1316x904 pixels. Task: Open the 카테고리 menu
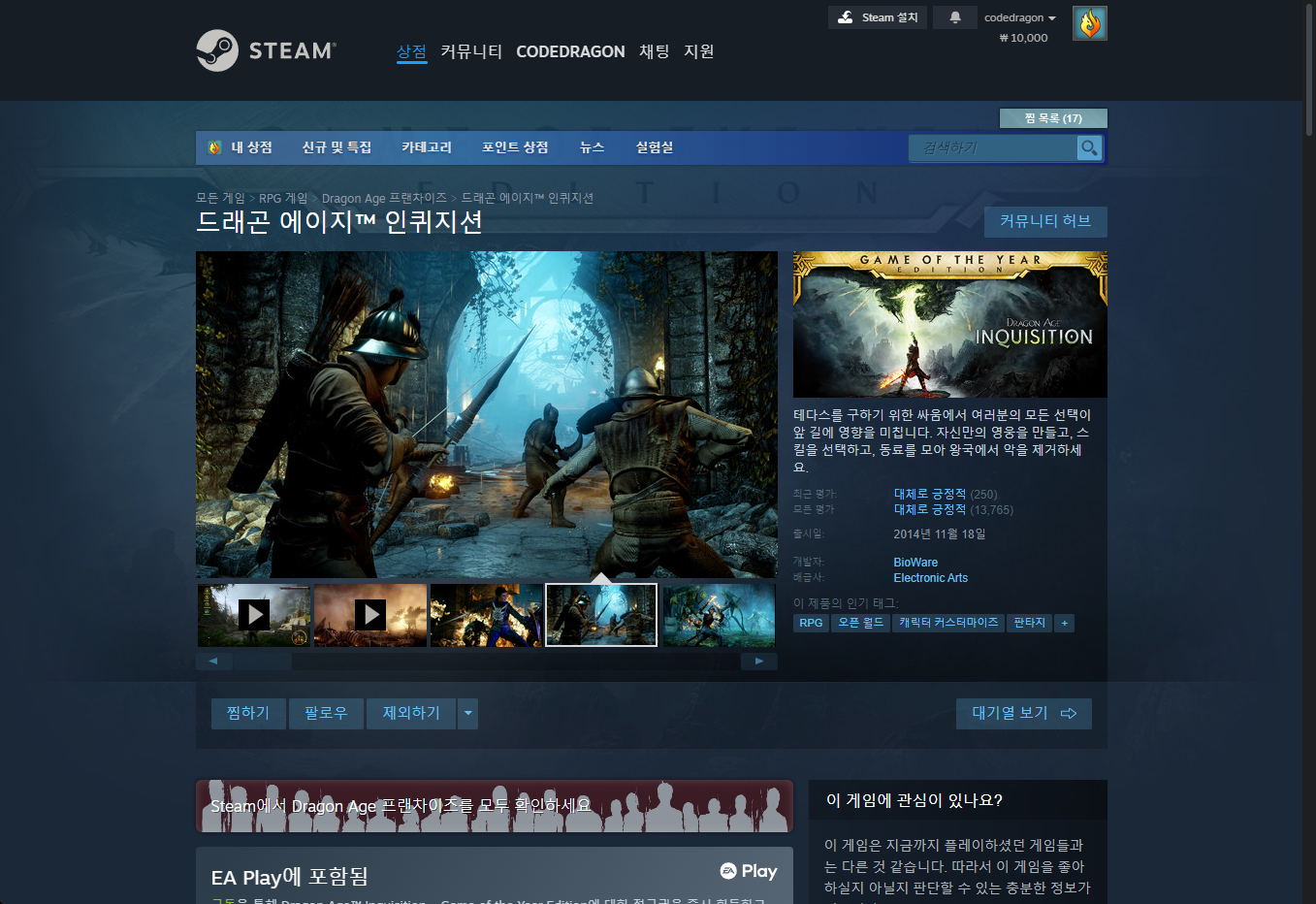(427, 147)
